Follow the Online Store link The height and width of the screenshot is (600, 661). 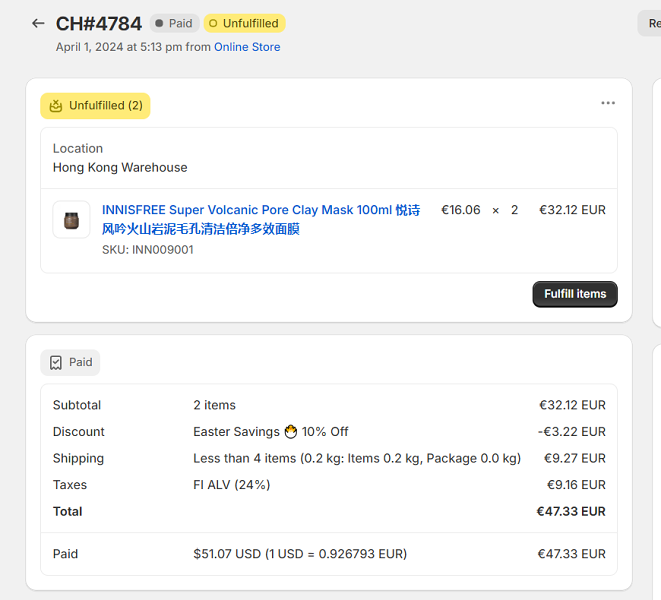click(x=247, y=47)
